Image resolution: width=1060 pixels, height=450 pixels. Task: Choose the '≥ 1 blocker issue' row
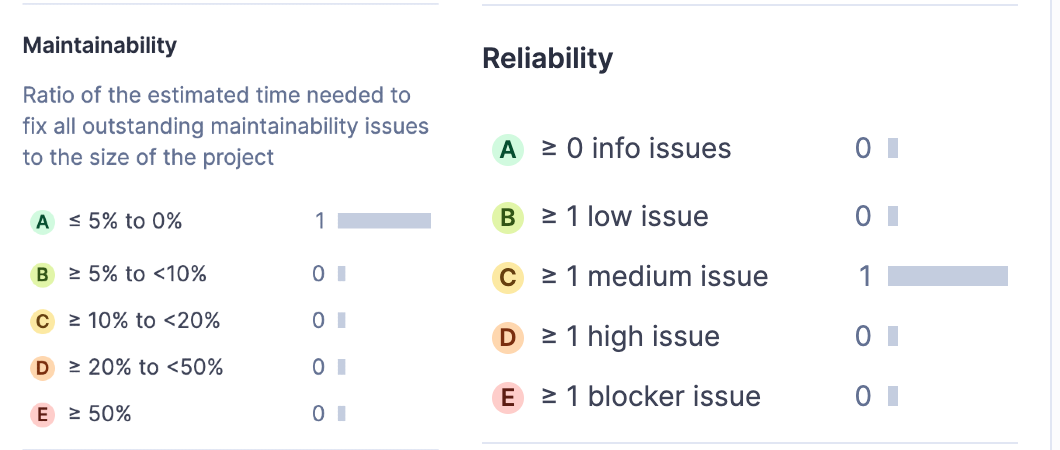650,397
